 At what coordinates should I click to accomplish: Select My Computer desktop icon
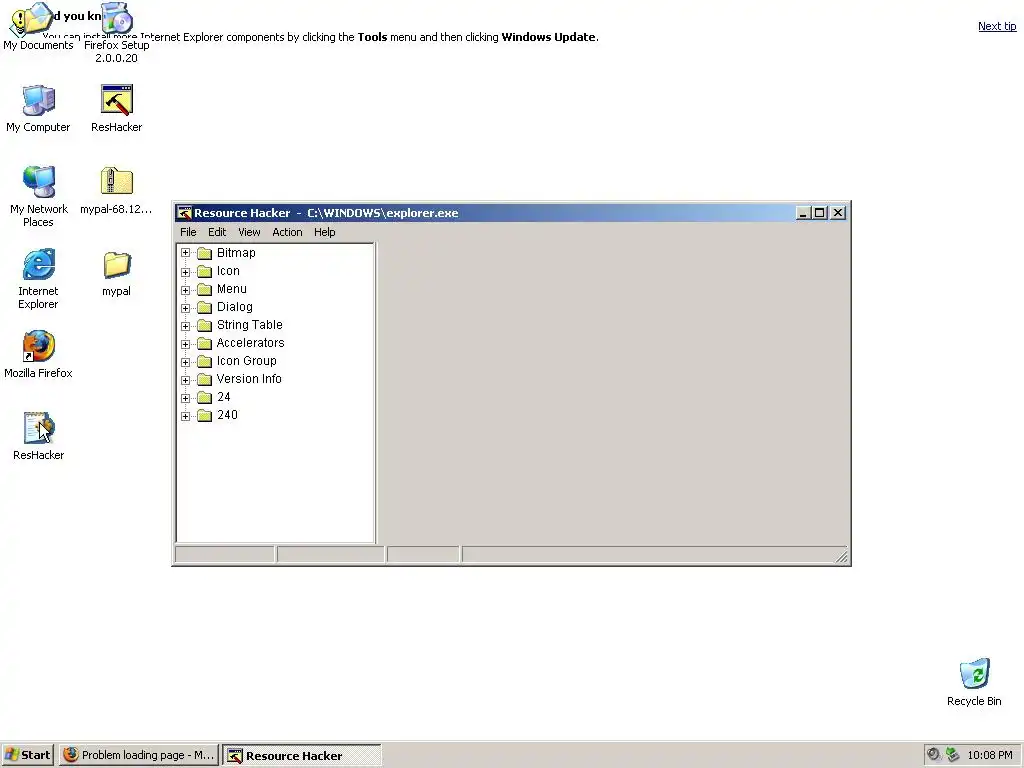(39, 100)
